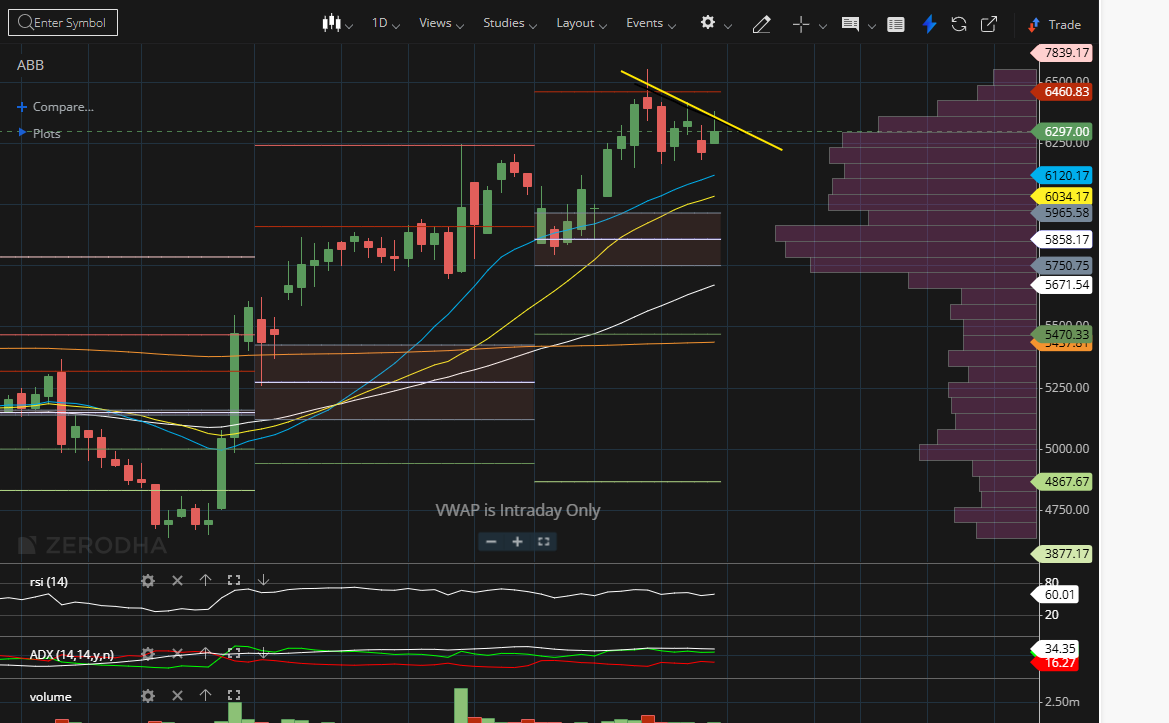Pop out chart in new window

(989, 24)
